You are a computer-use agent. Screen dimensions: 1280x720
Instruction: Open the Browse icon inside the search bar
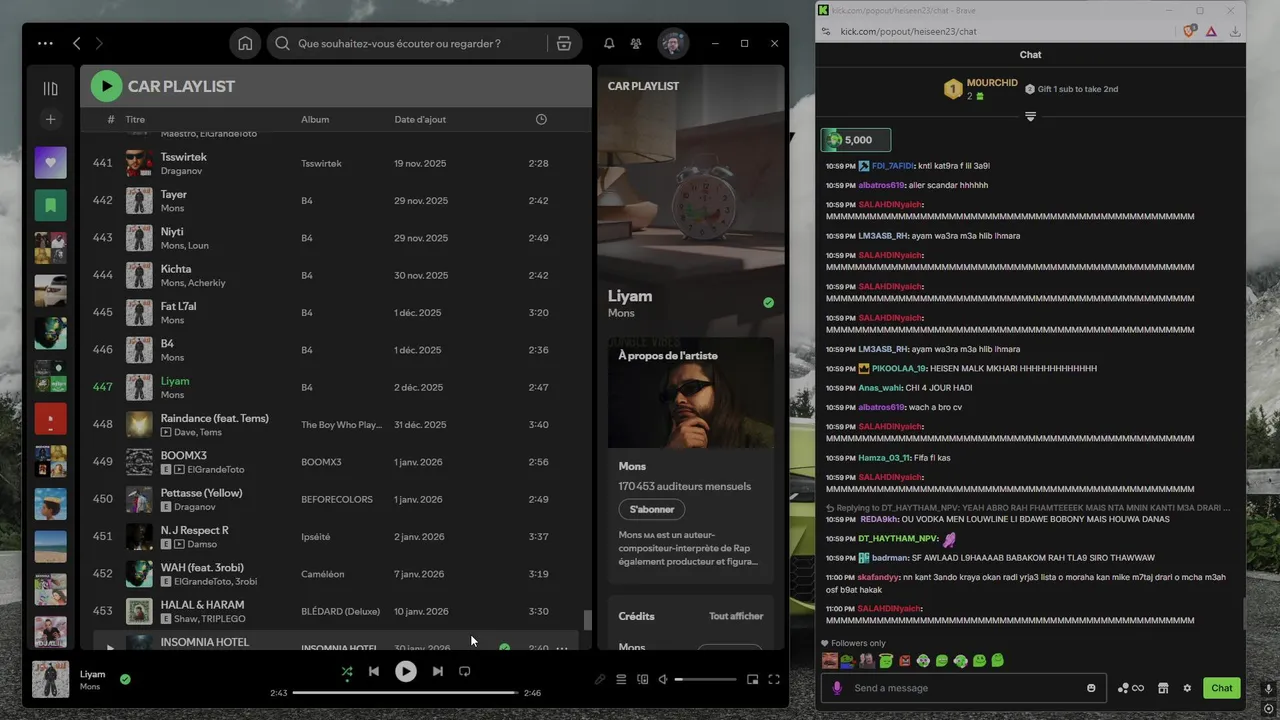click(564, 44)
